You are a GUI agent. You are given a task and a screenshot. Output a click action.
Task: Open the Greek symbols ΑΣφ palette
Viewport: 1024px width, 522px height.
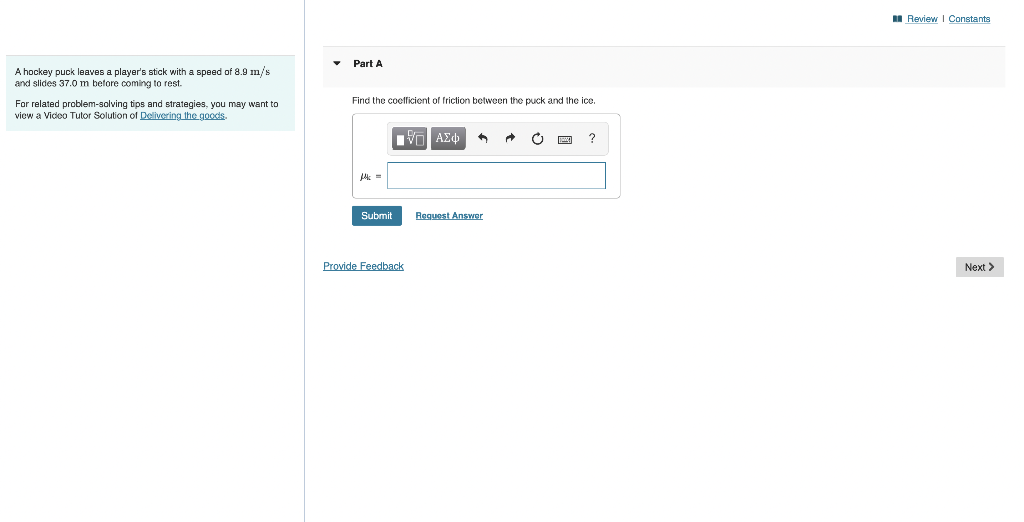(448, 139)
